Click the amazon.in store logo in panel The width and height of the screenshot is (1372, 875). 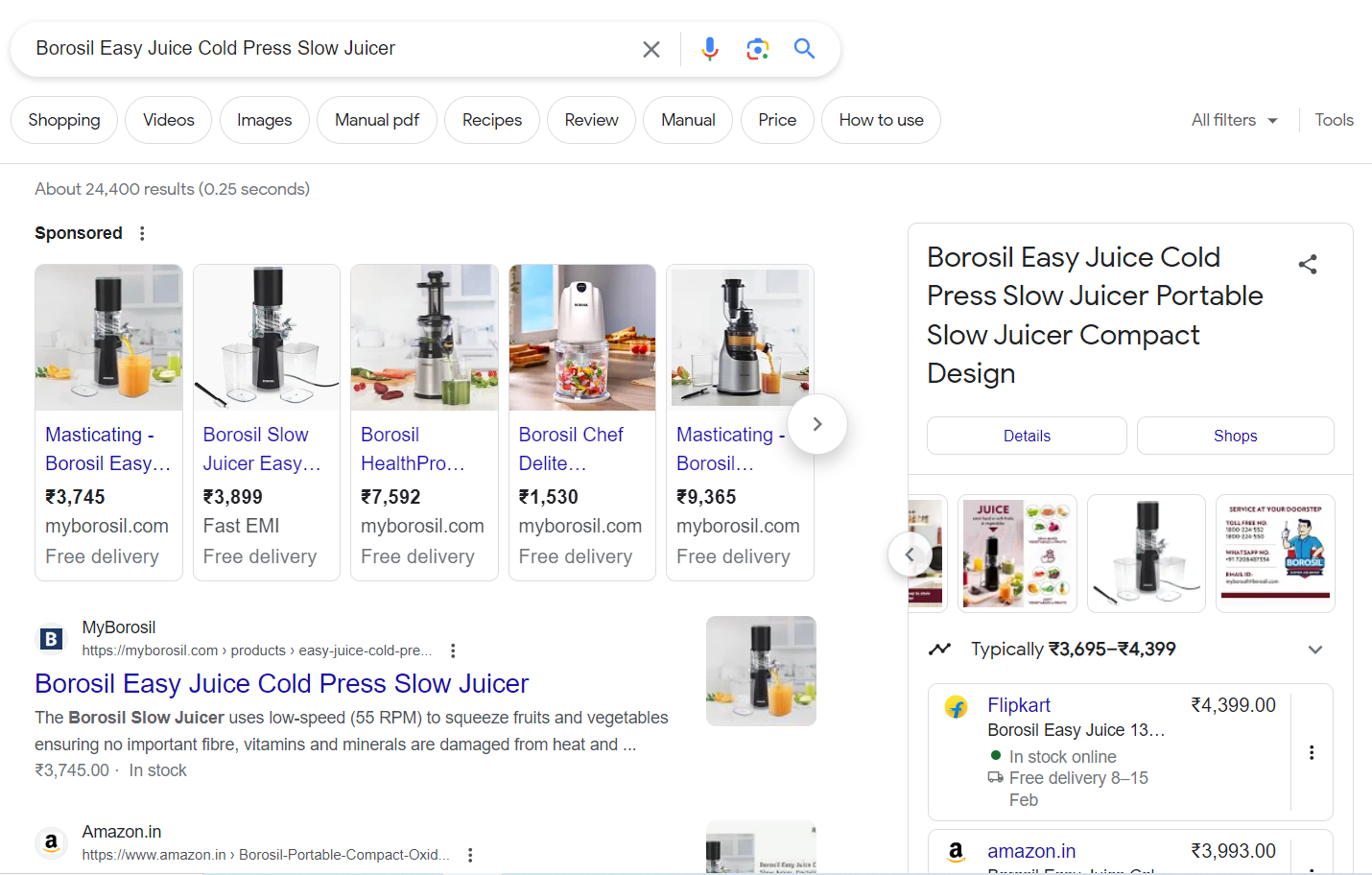point(957,852)
